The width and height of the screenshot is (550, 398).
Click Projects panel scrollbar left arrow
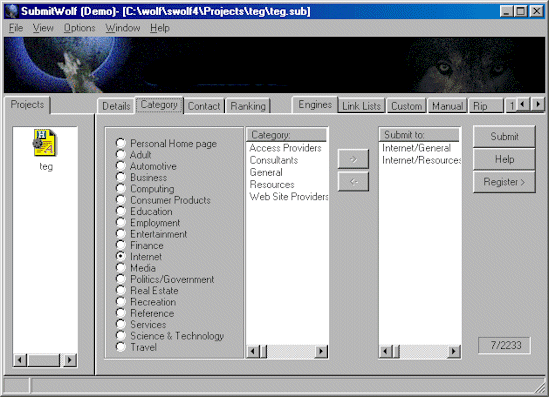[20, 360]
